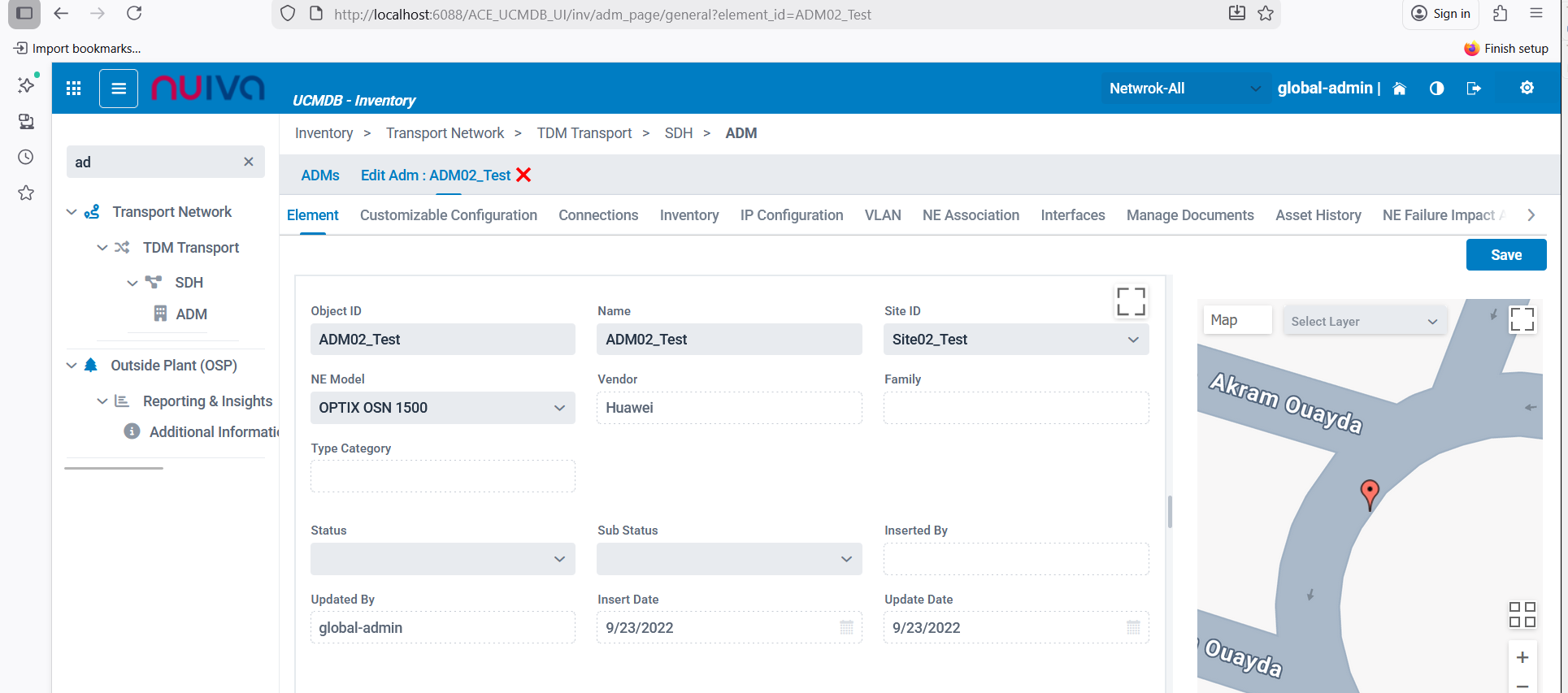Toggle dark/light contrast theme icon
The height and width of the screenshot is (693, 1568).
1436,89
